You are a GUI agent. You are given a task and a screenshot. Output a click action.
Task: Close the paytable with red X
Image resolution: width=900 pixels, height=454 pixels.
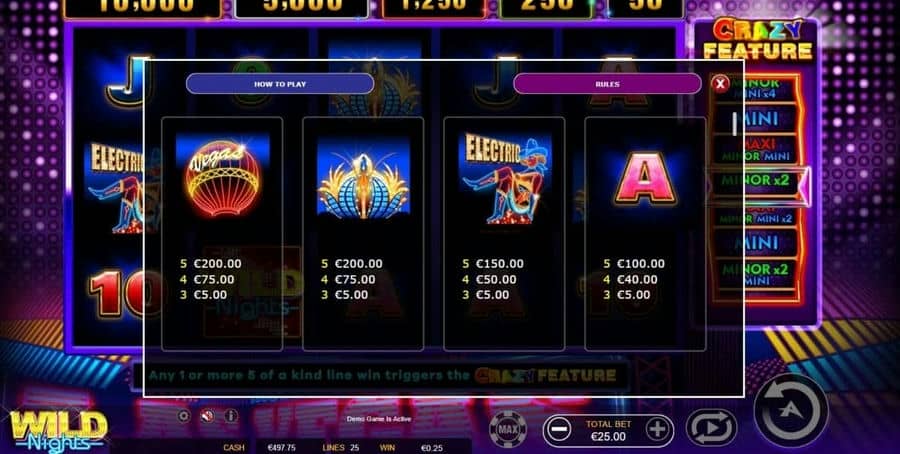coord(720,84)
